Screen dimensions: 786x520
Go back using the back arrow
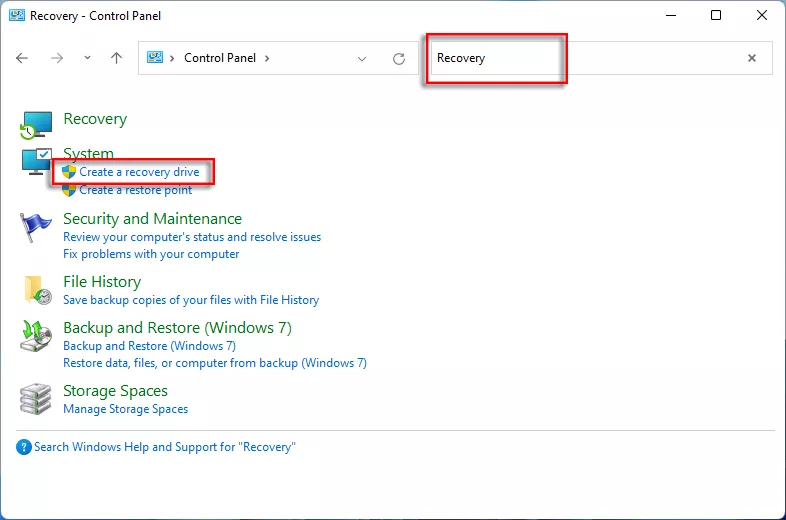[x=22, y=58]
